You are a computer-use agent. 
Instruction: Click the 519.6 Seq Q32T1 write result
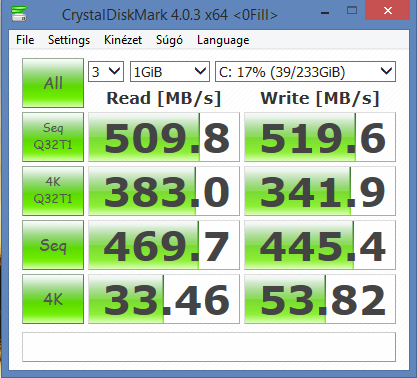[320, 137]
